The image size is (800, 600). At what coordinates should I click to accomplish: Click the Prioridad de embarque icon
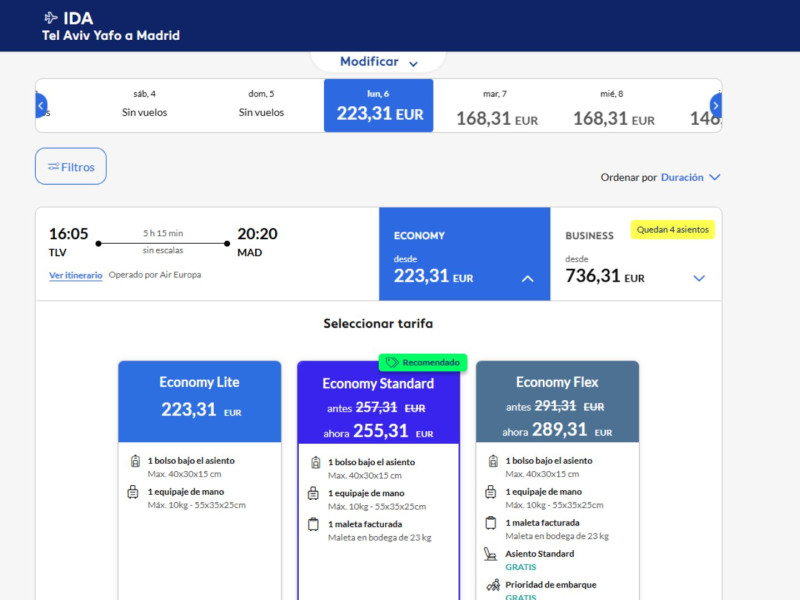point(491,585)
